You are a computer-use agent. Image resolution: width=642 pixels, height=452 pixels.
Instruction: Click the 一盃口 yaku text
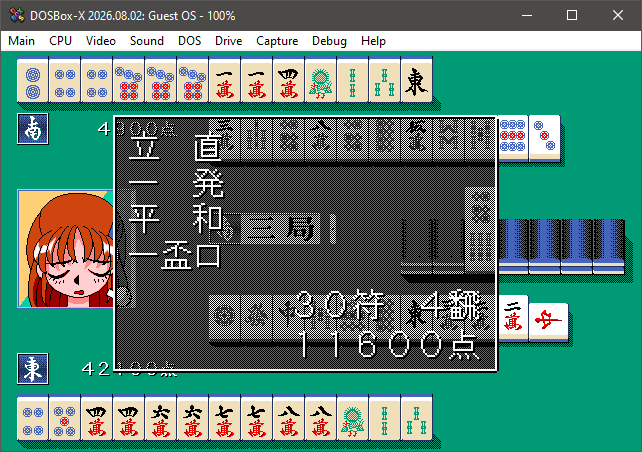pos(175,256)
